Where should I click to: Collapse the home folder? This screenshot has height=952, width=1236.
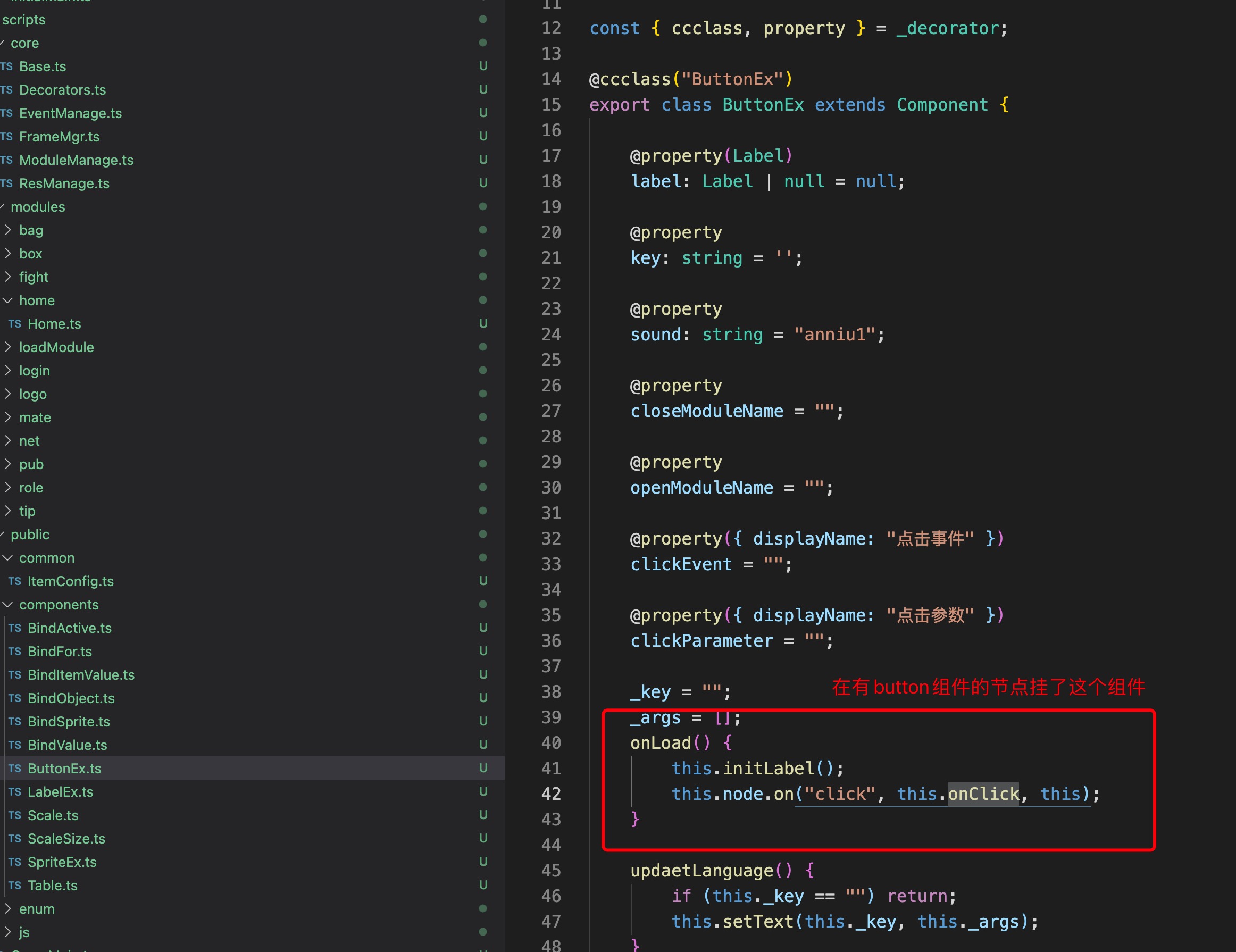[8, 300]
